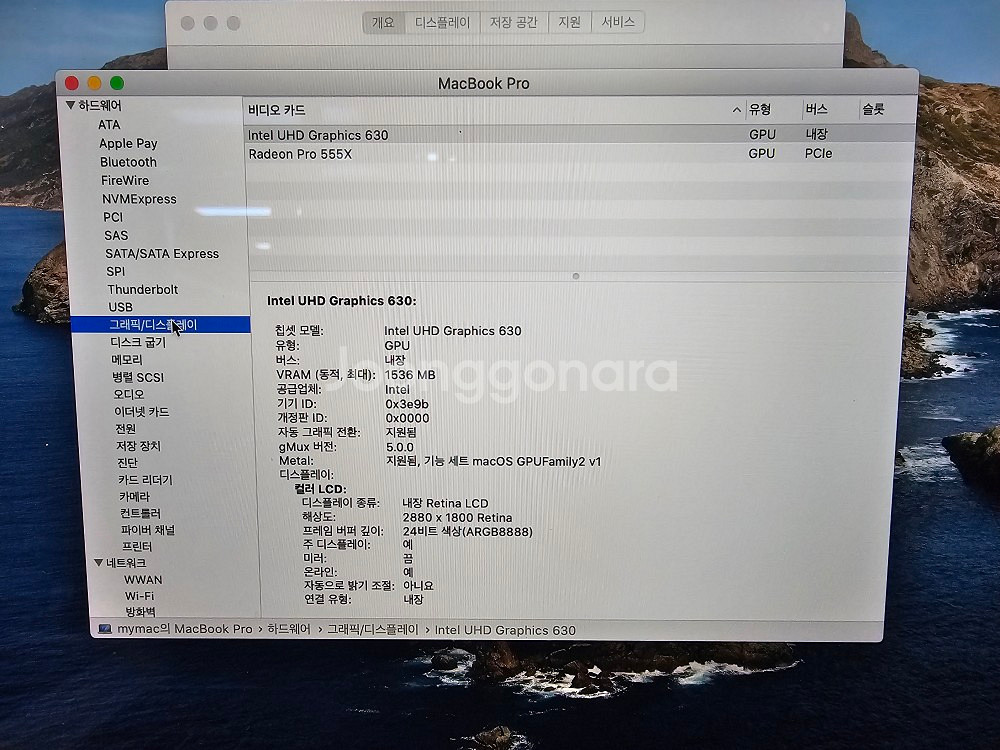This screenshot has width=1000, height=750.
Task: Click 24비트 색상(ARGB8888) value
Action: [x=467, y=531]
